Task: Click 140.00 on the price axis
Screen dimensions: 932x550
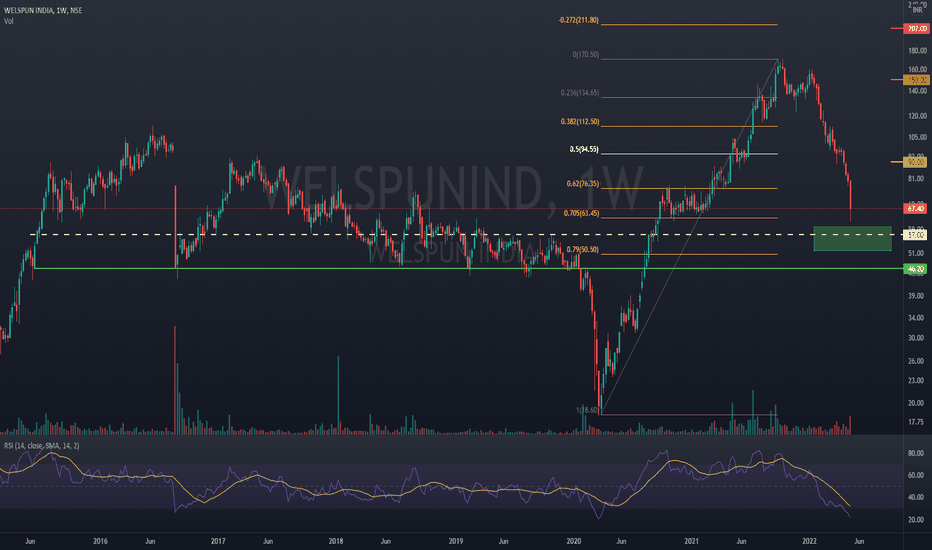Action: point(917,91)
